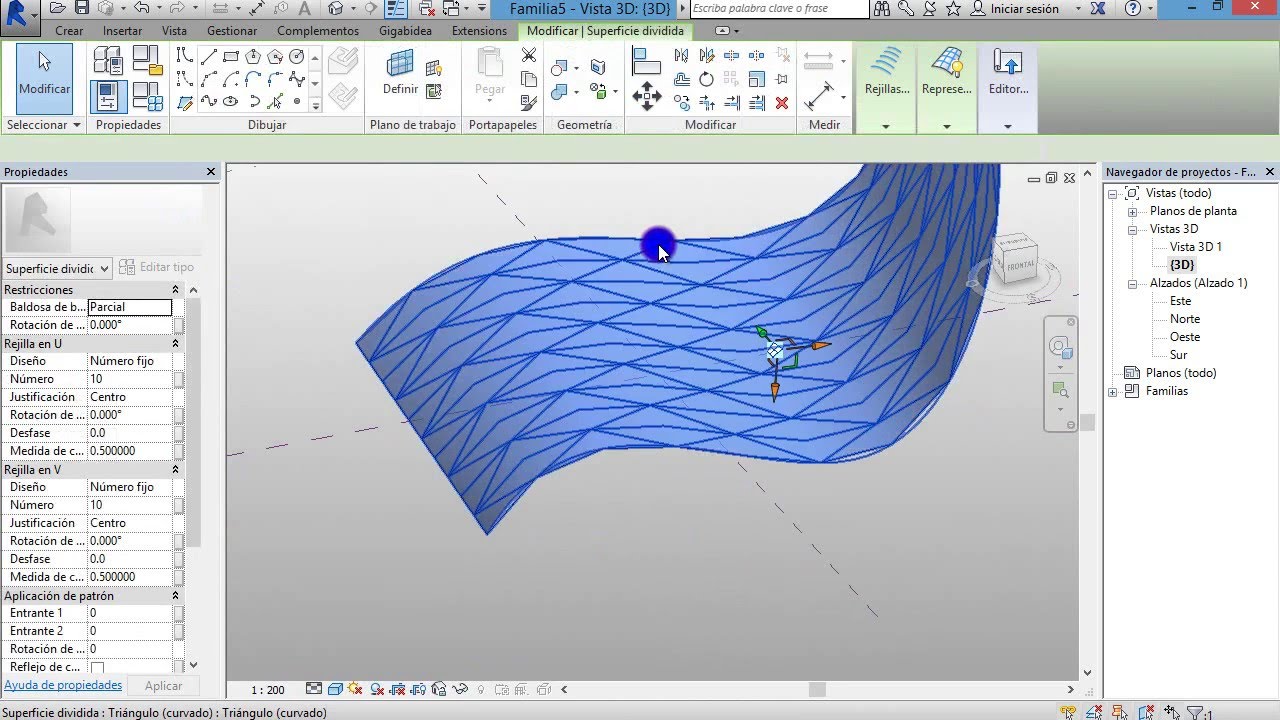This screenshot has width=1280, height=720.
Task: Click the Rejilla en U Número value field
Action: [x=129, y=379]
